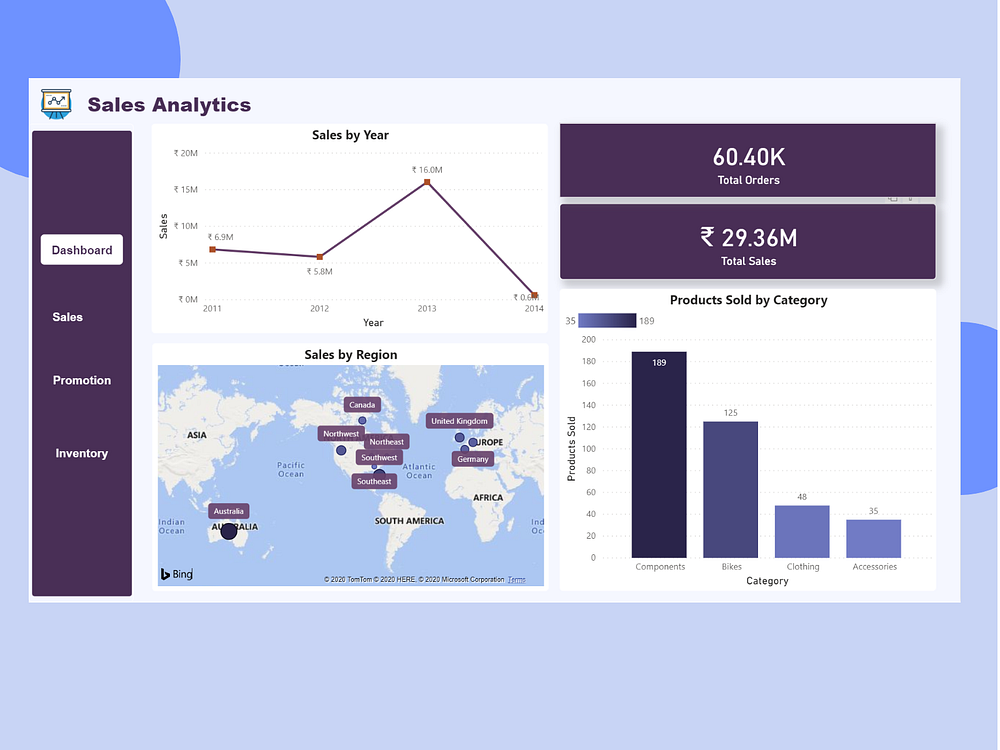This screenshot has height=750, width=1000.
Task: Select the Northwest region marker
Action: click(340, 433)
